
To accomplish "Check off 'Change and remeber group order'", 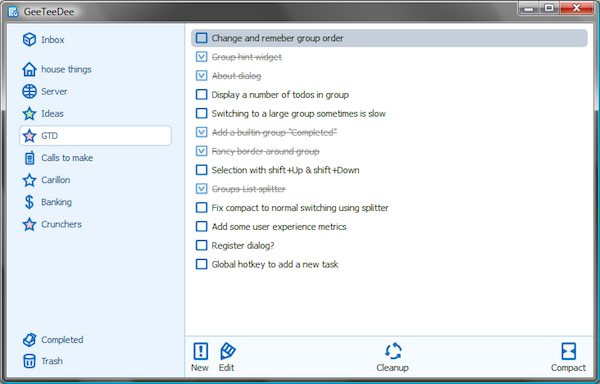I will [201, 38].
